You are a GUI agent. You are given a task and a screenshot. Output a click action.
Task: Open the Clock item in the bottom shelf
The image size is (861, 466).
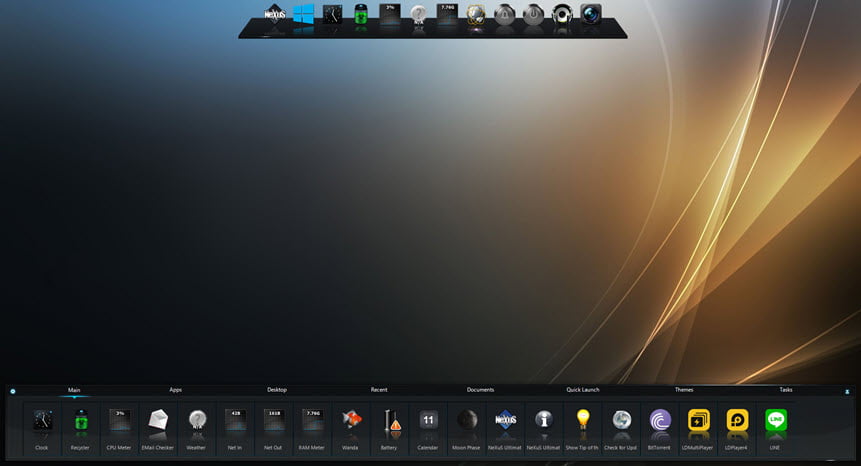pyautogui.click(x=42, y=421)
